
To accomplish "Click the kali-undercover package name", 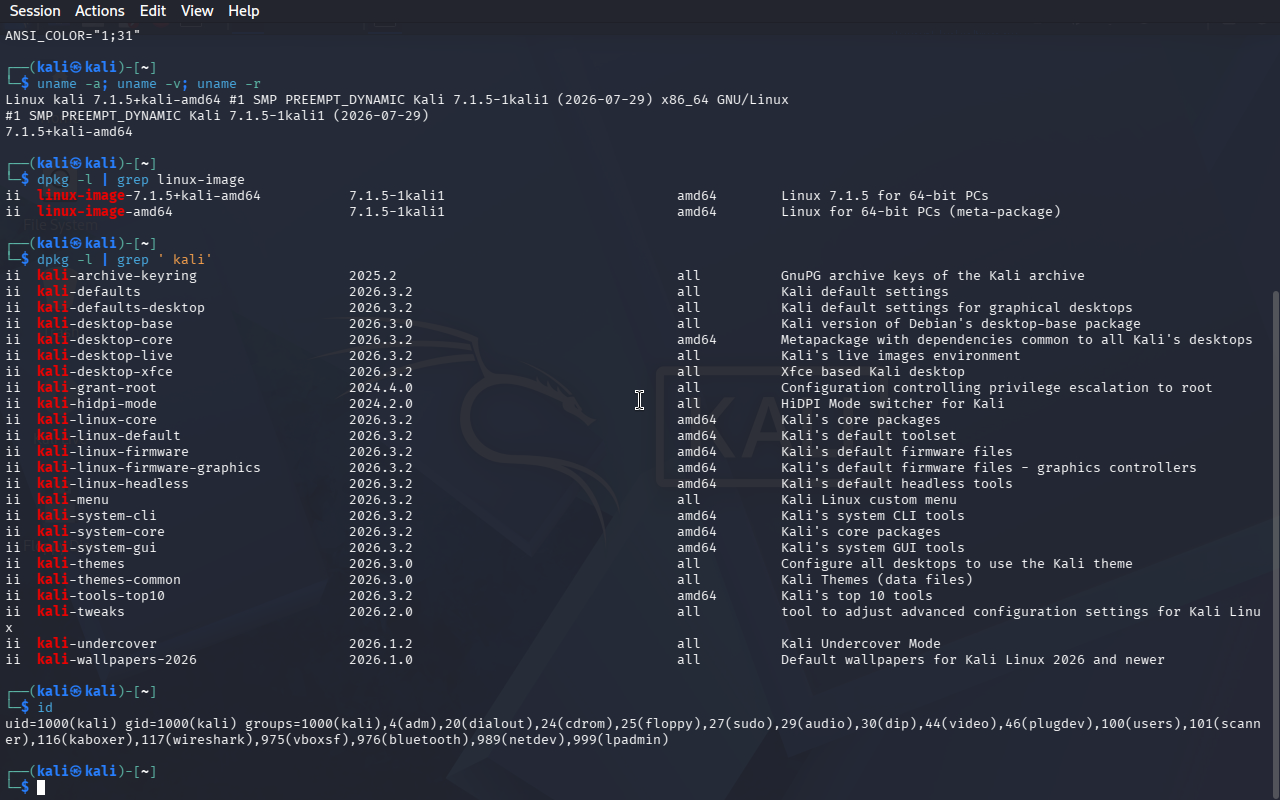I will point(97,644).
